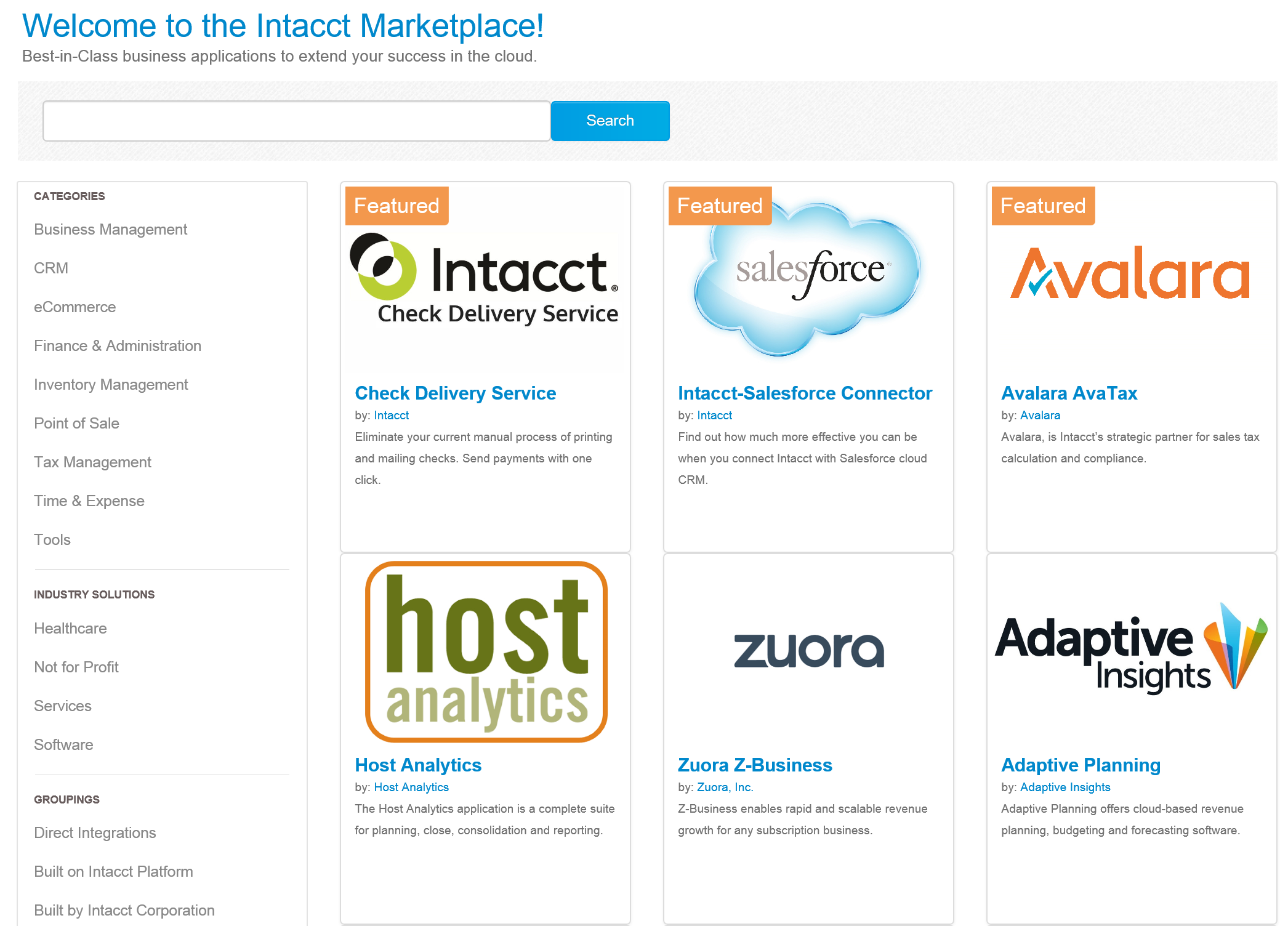Click the INDUSTRY SOLUTIONS sidebar heading
The image size is (1288, 926).
(94, 594)
